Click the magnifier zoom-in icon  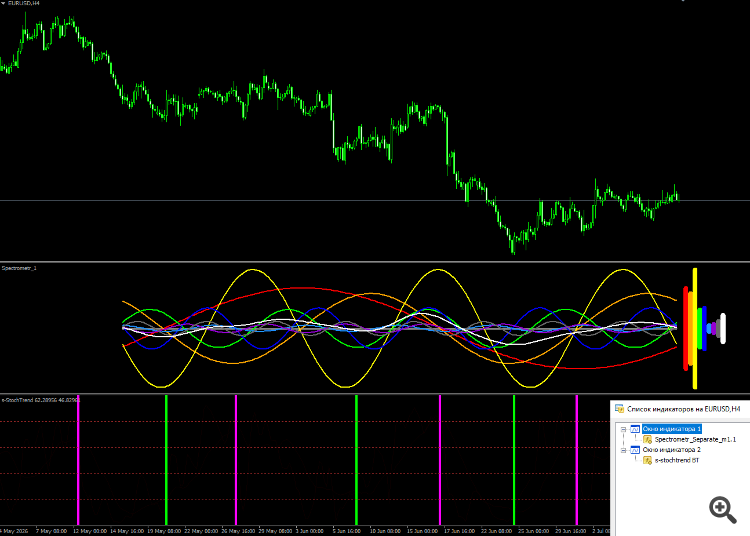pyautogui.click(x=722, y=509)
